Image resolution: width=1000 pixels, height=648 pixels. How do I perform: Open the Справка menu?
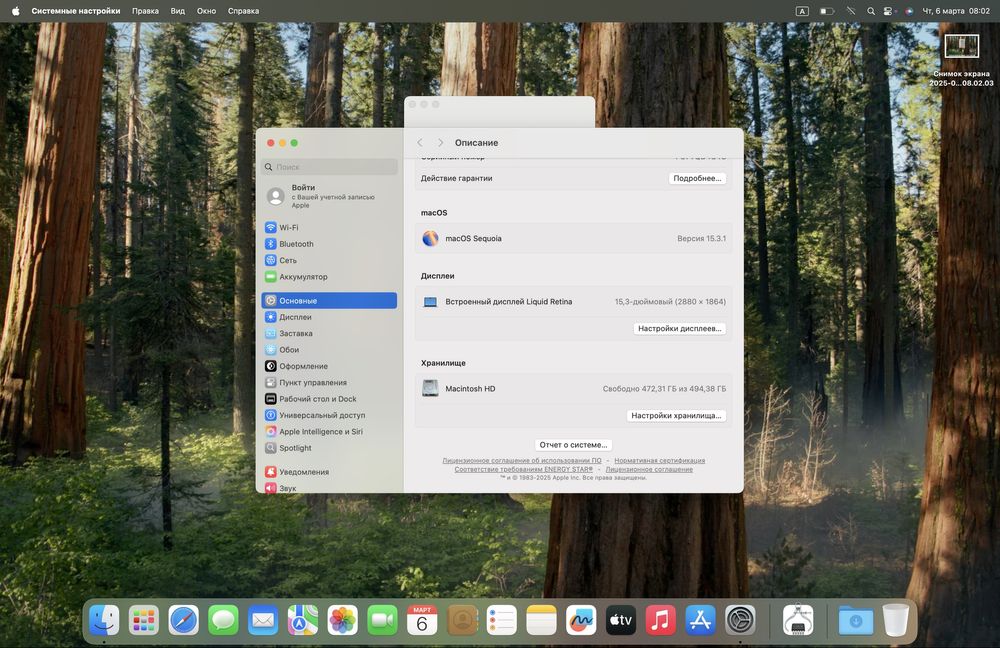click(x=243, y=11)
